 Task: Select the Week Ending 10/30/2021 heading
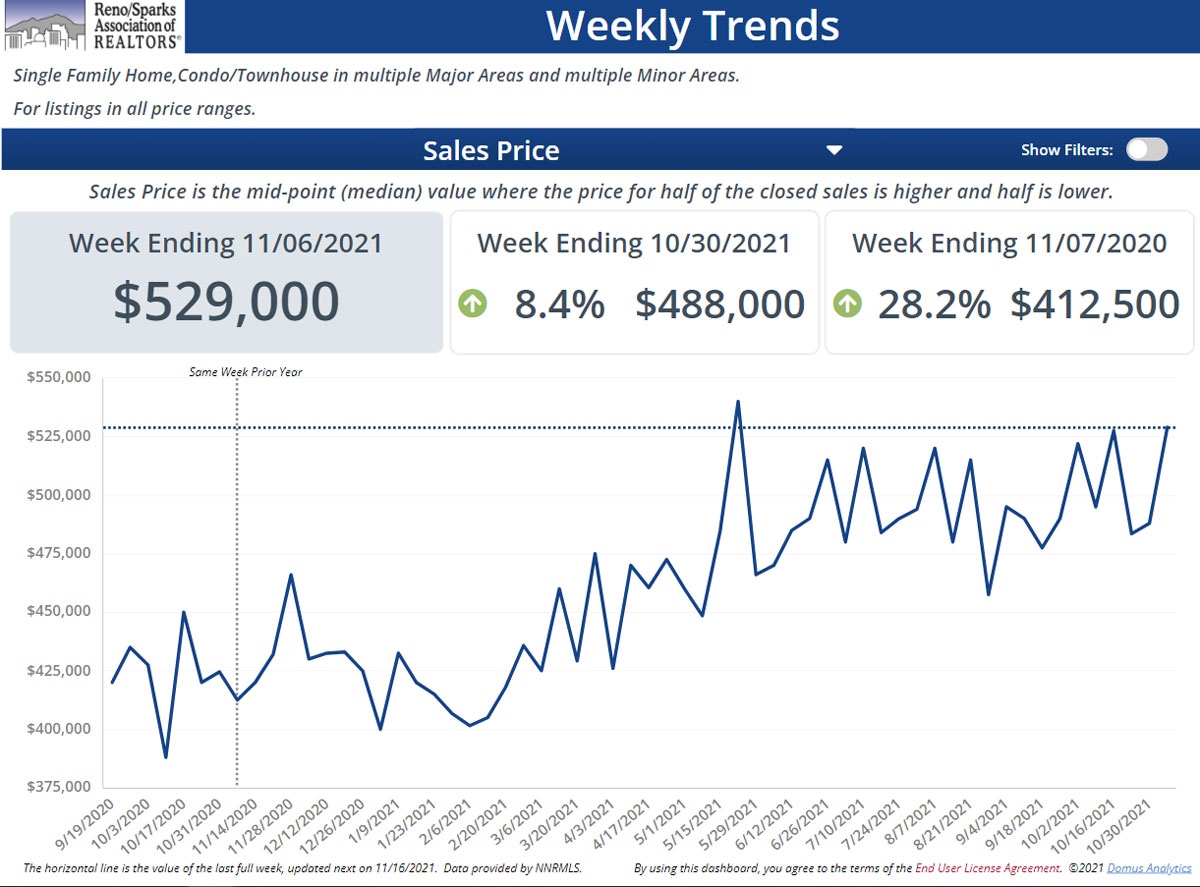pyautogui.click(x=634, y=243)
